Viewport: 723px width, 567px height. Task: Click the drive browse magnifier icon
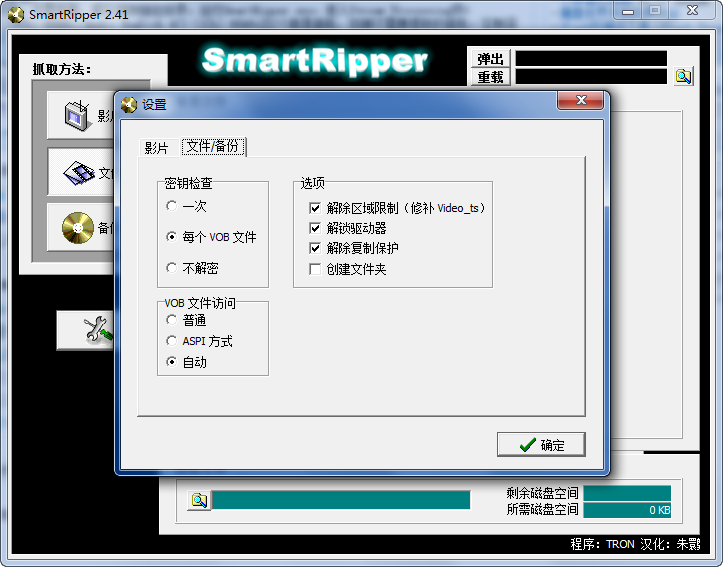point(683,77)
